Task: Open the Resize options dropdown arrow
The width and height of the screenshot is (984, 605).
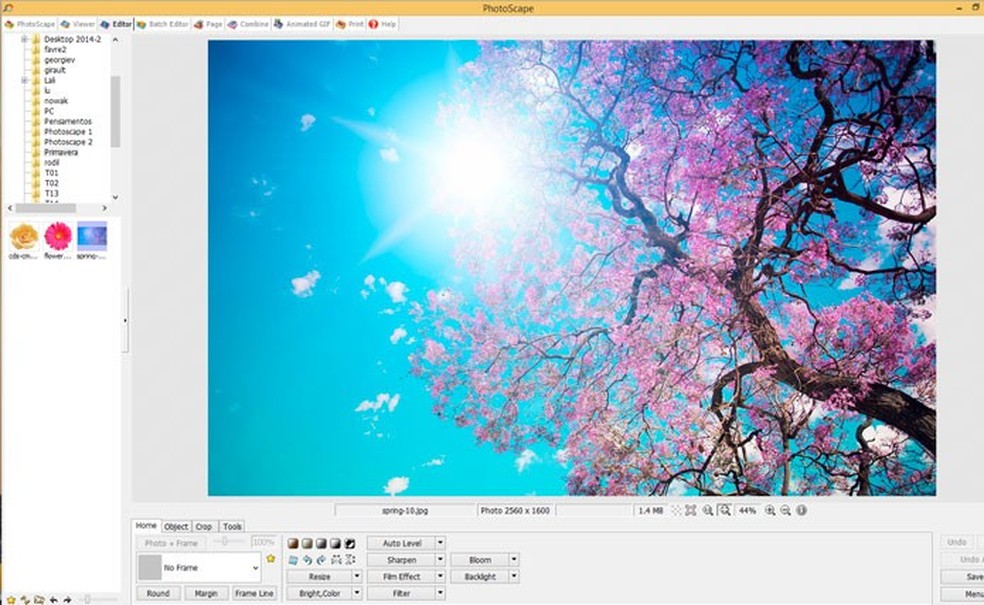Action: 357,577
